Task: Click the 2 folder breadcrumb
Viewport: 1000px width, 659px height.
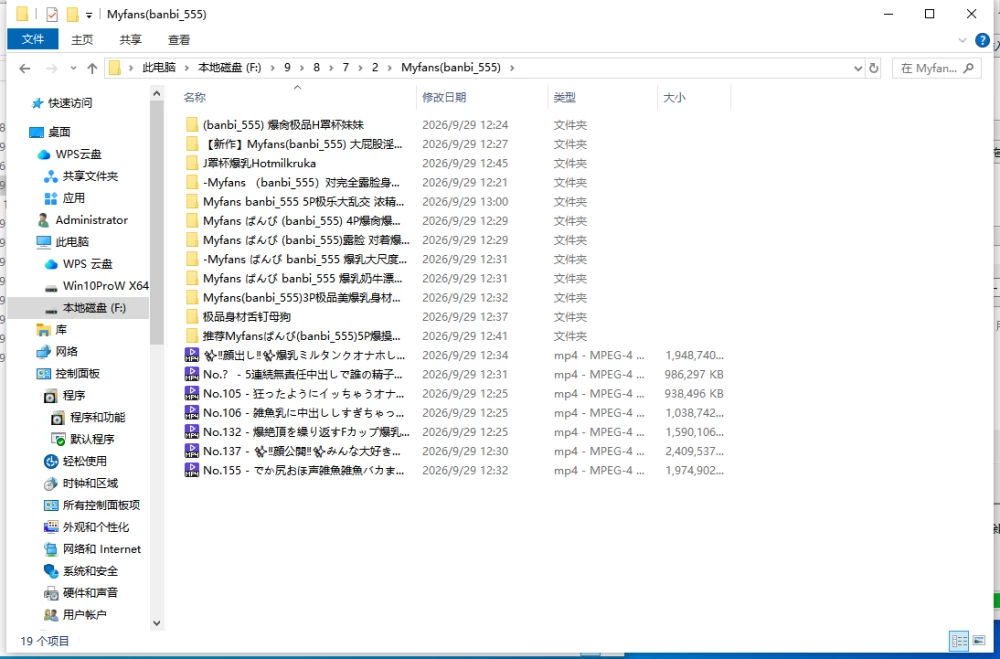Action: (x=375, y=68)
